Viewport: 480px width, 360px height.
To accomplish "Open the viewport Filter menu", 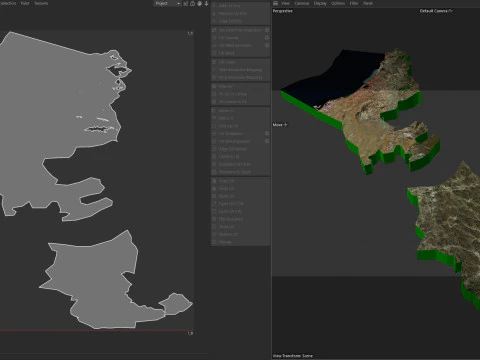I will click(x=354, y=3).
